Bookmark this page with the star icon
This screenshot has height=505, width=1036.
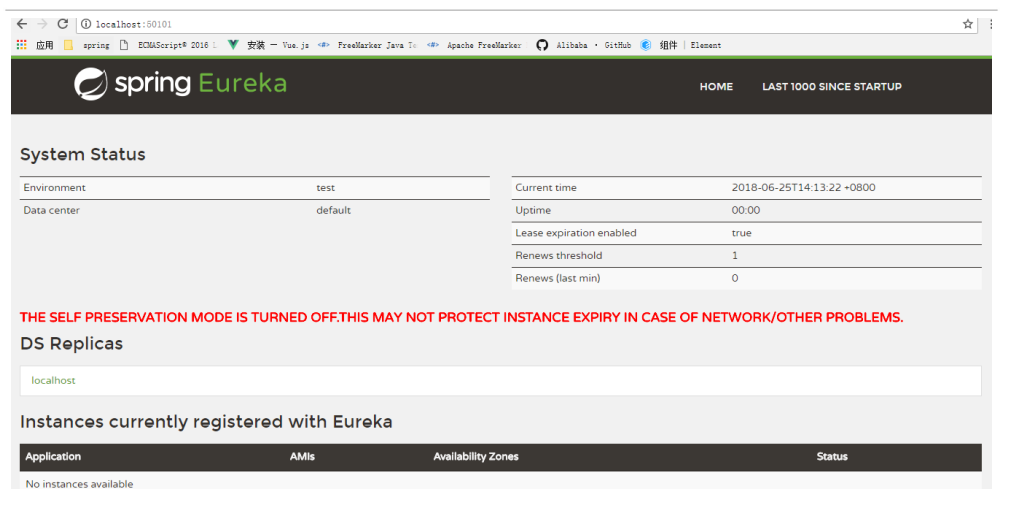click(967, 24)
